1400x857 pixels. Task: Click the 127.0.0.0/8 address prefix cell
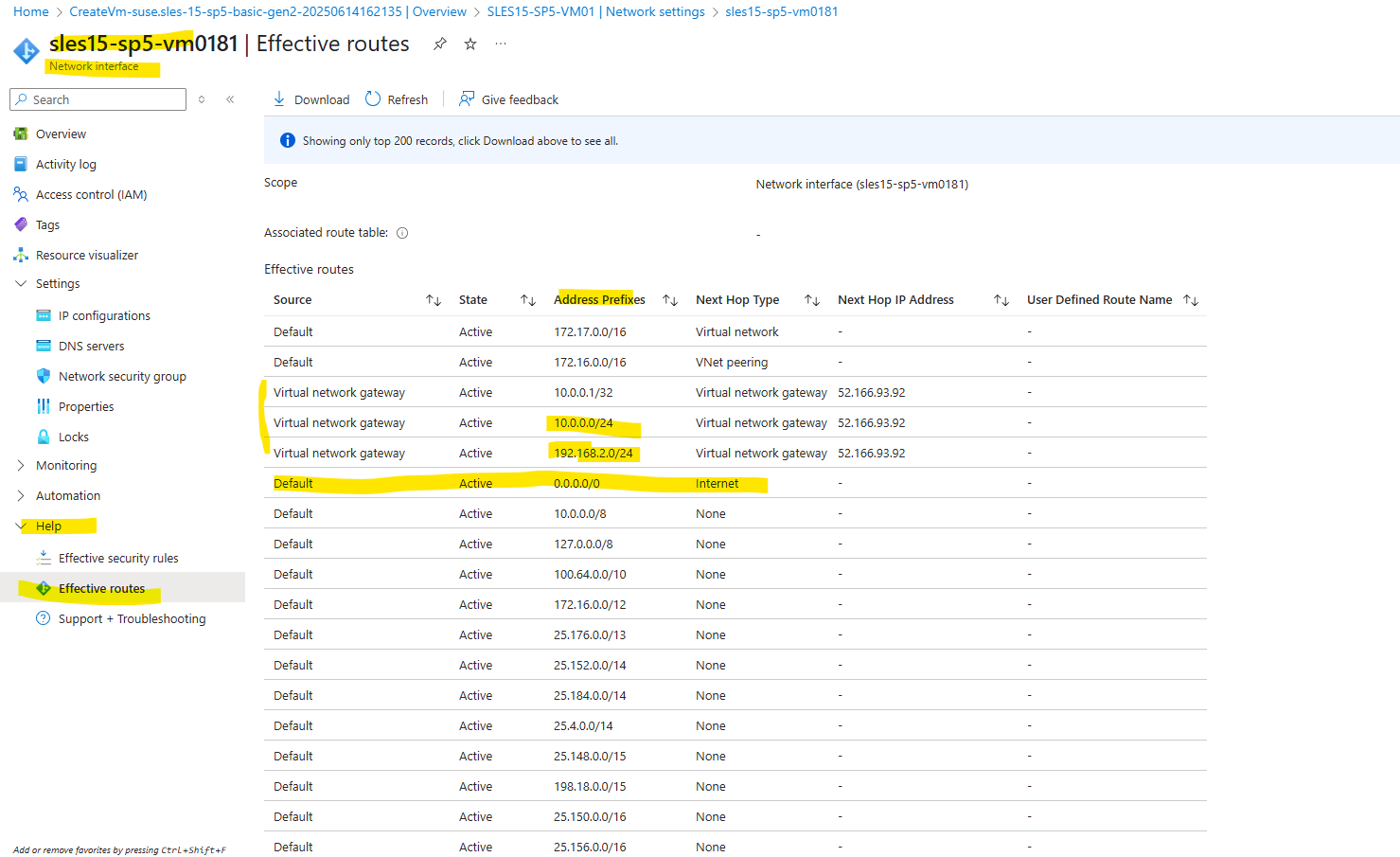(x=583, y=544)
